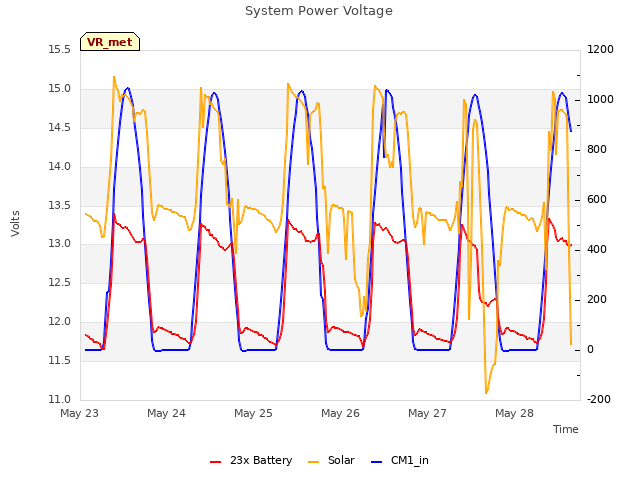Viewport: 640px width, 480px height.
Task: Click the 11.0 left axis value
Action: tap(60, 399)
